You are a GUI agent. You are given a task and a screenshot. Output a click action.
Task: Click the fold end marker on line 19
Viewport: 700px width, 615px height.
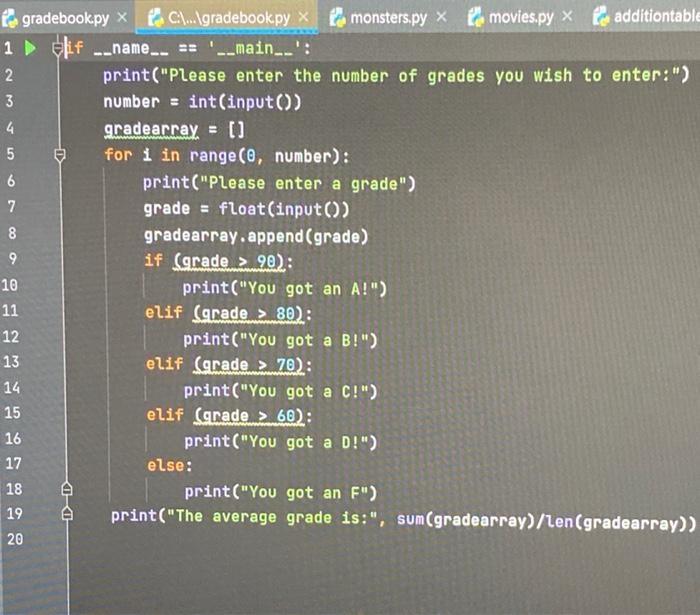pyautogui.click(x=67, y=514)
